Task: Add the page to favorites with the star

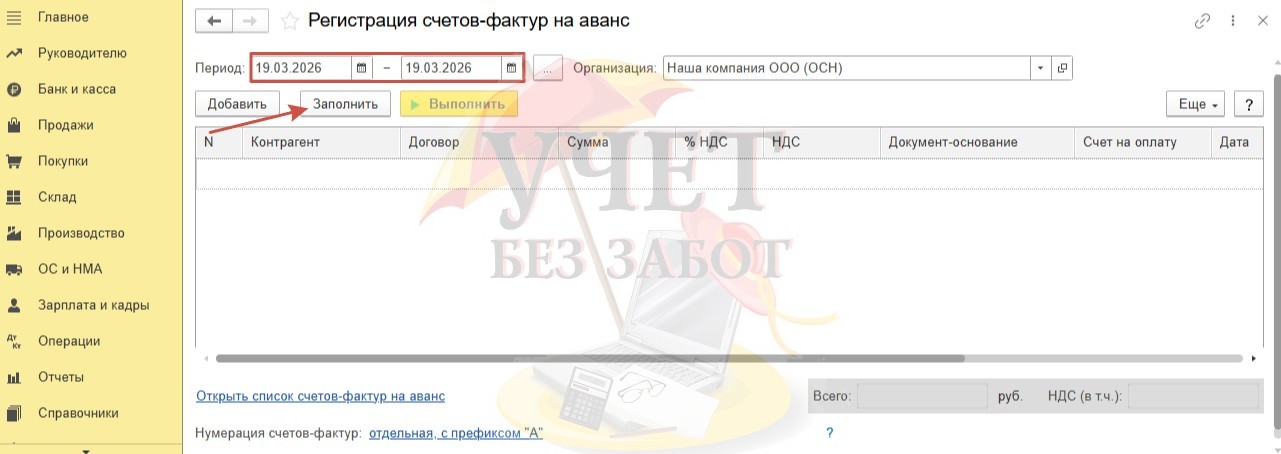Action: [x=289, y=21]
